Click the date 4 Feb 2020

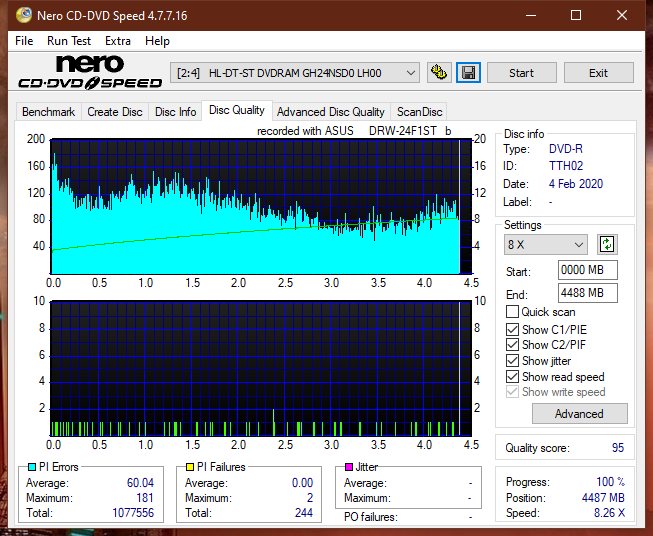[576, 184]
